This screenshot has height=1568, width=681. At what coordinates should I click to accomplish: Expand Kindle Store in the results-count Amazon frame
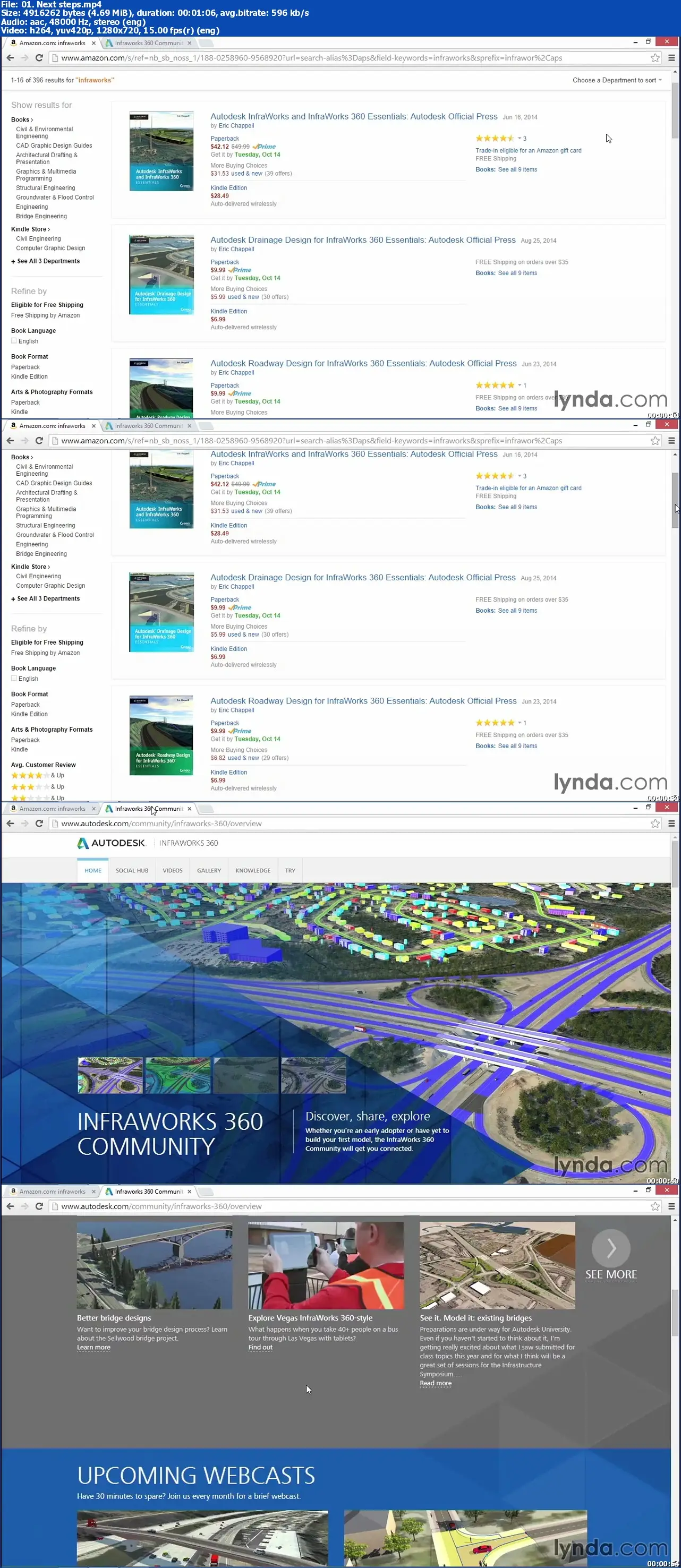pos(30,229)
